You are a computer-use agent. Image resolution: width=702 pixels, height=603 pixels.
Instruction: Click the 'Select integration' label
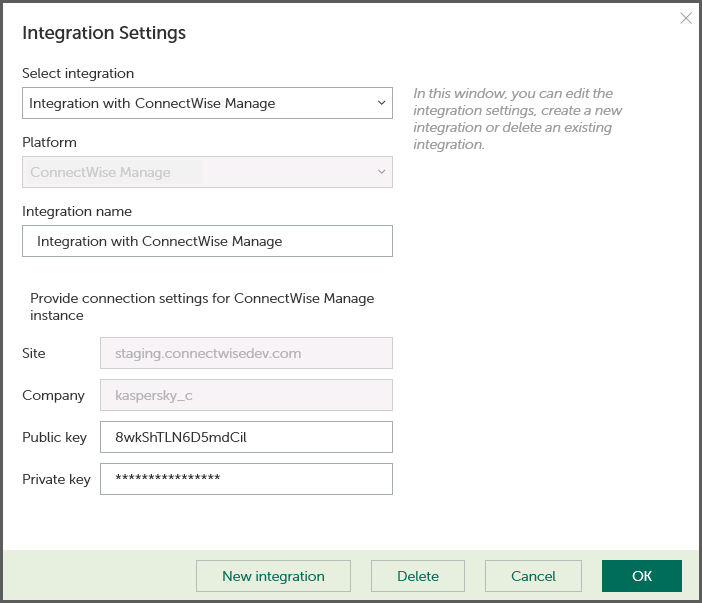[x=78, y=73]
